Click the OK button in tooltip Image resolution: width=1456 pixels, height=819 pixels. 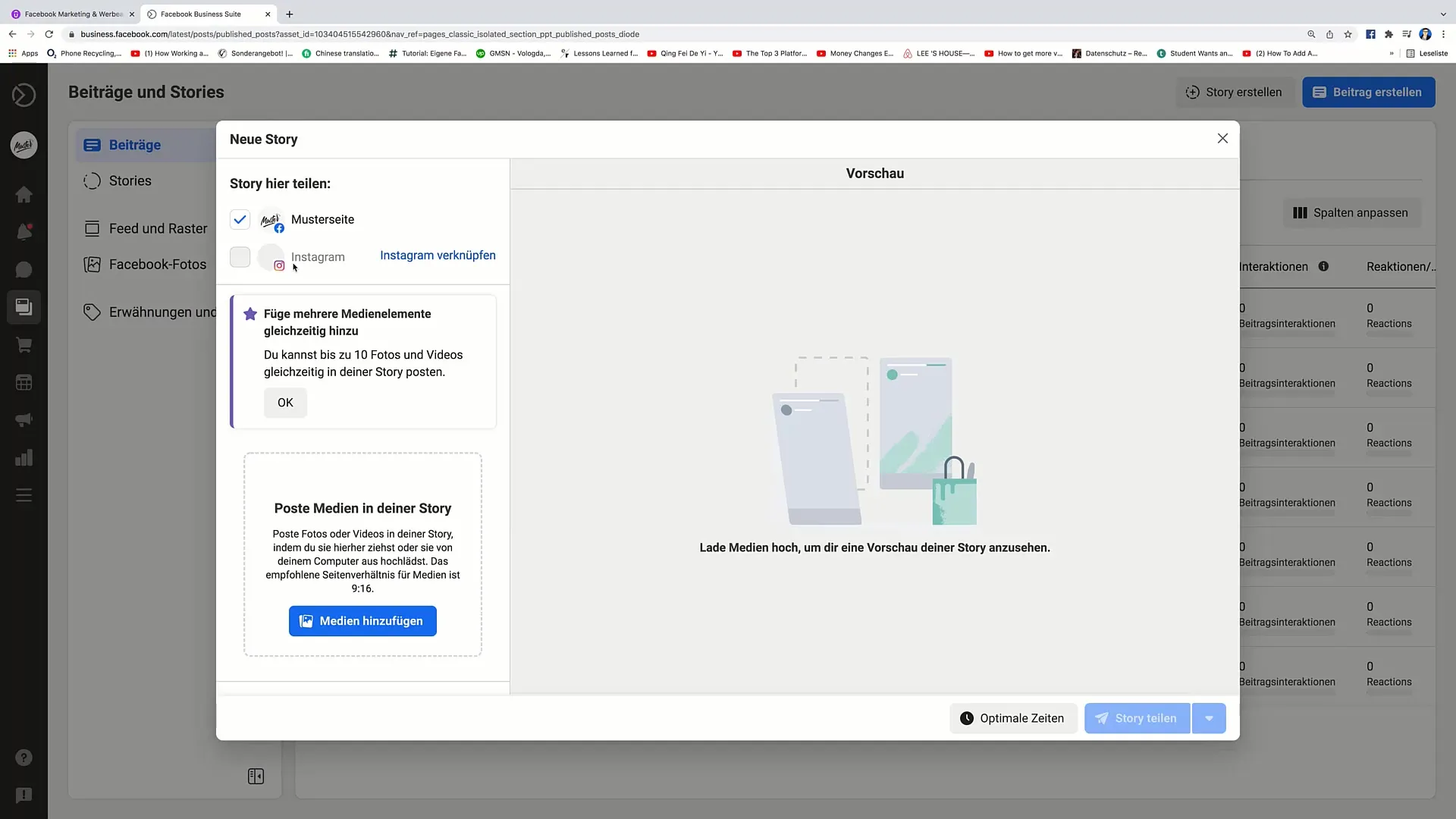coord(285,402)
